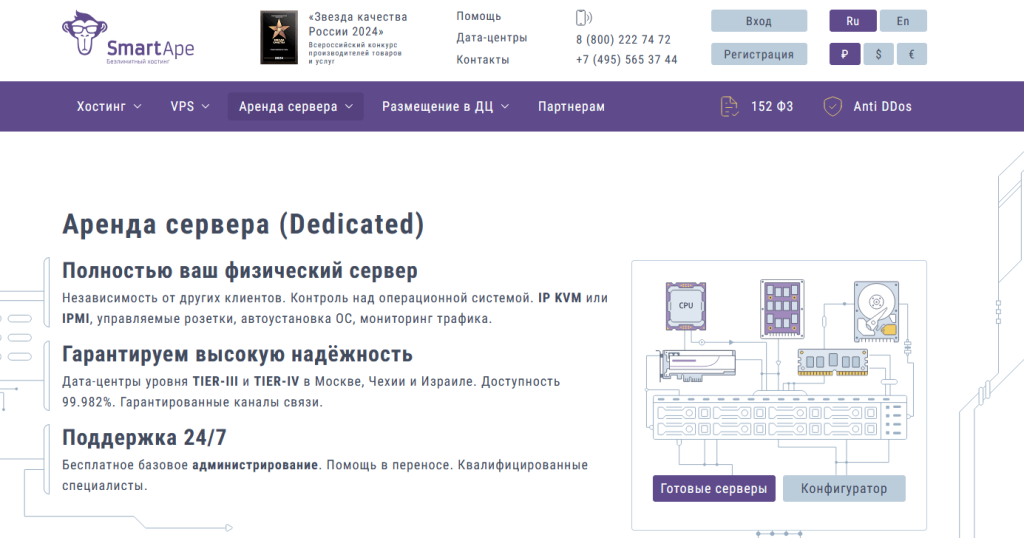Switch currency to dollar
This screenshot has width=1024, height=538.
click(878, 54)
